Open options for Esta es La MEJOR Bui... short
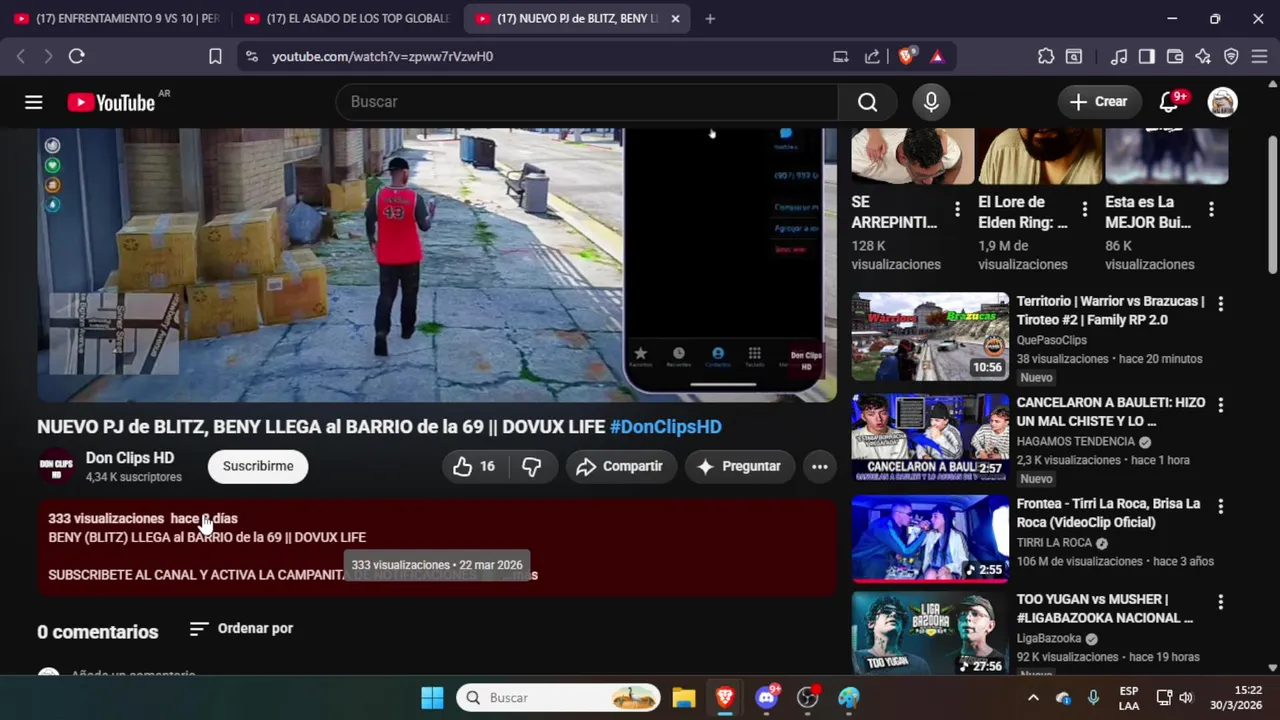This screenshot has width=1280, height=720. (1211, 209)
